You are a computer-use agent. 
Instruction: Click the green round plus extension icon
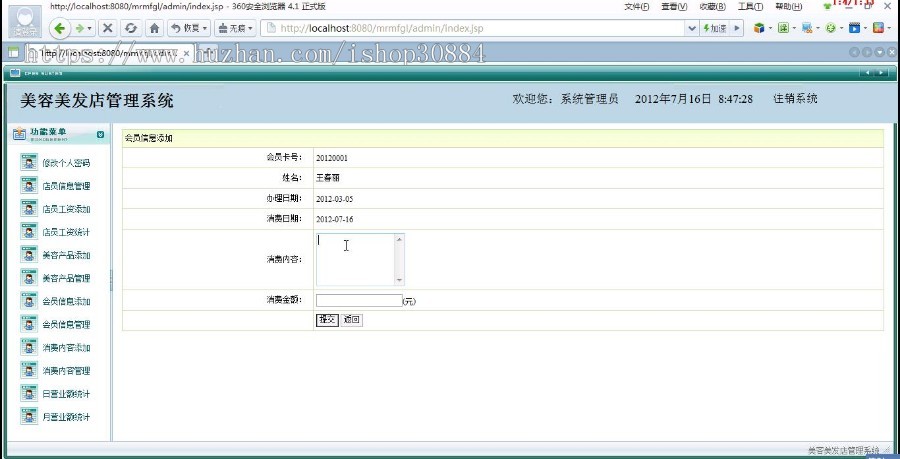(x=831, y=28)
